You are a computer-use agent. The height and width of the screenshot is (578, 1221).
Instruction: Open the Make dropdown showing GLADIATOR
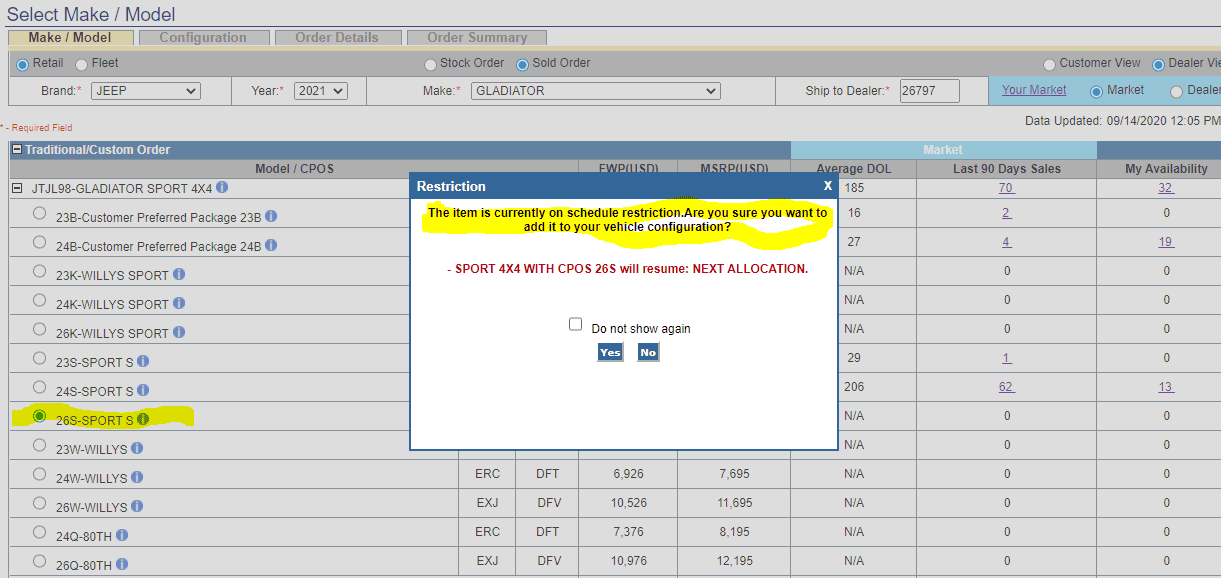(x=595, y=91)
